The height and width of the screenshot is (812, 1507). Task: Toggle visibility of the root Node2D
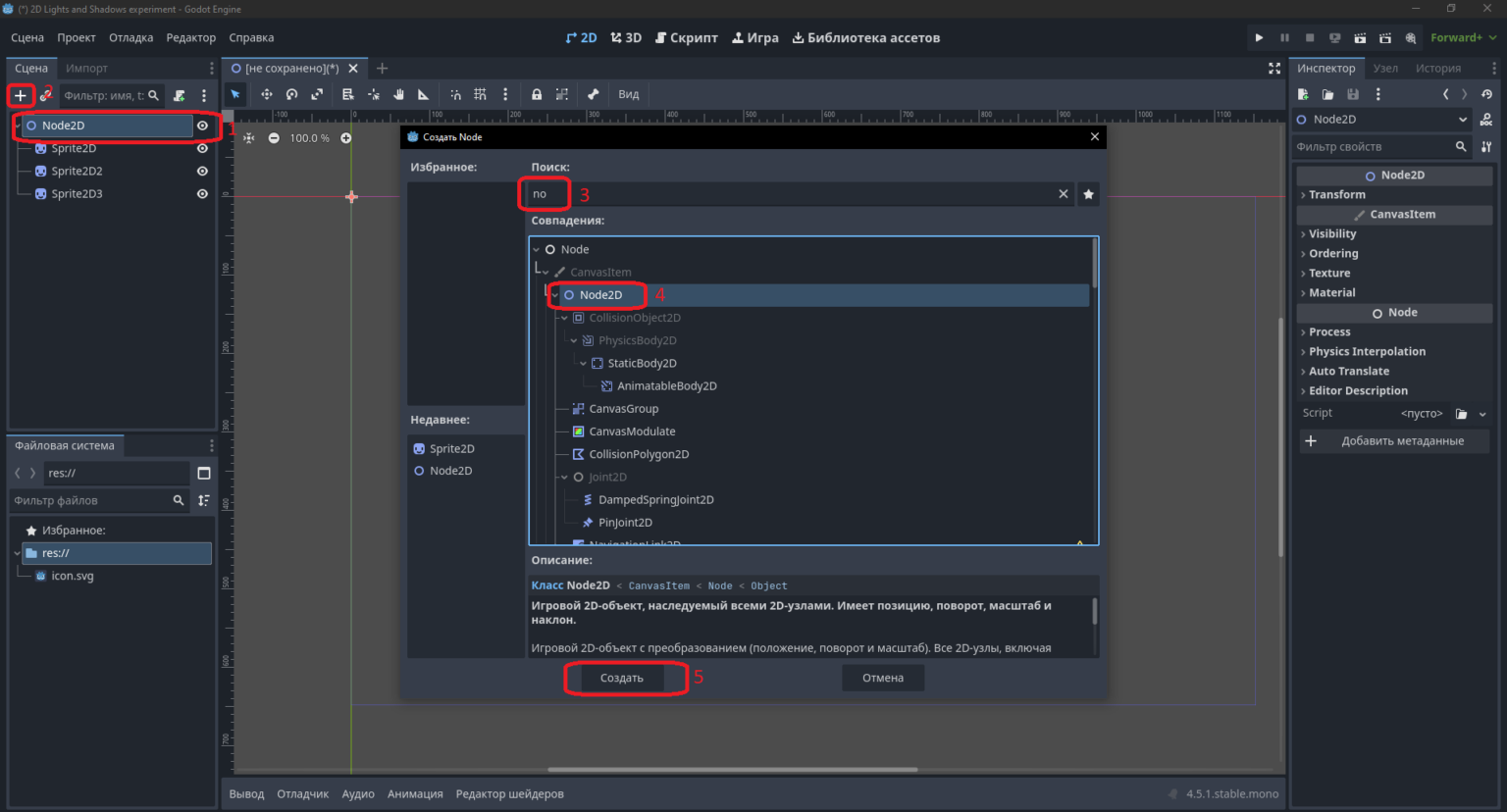(x=202, y=126)
